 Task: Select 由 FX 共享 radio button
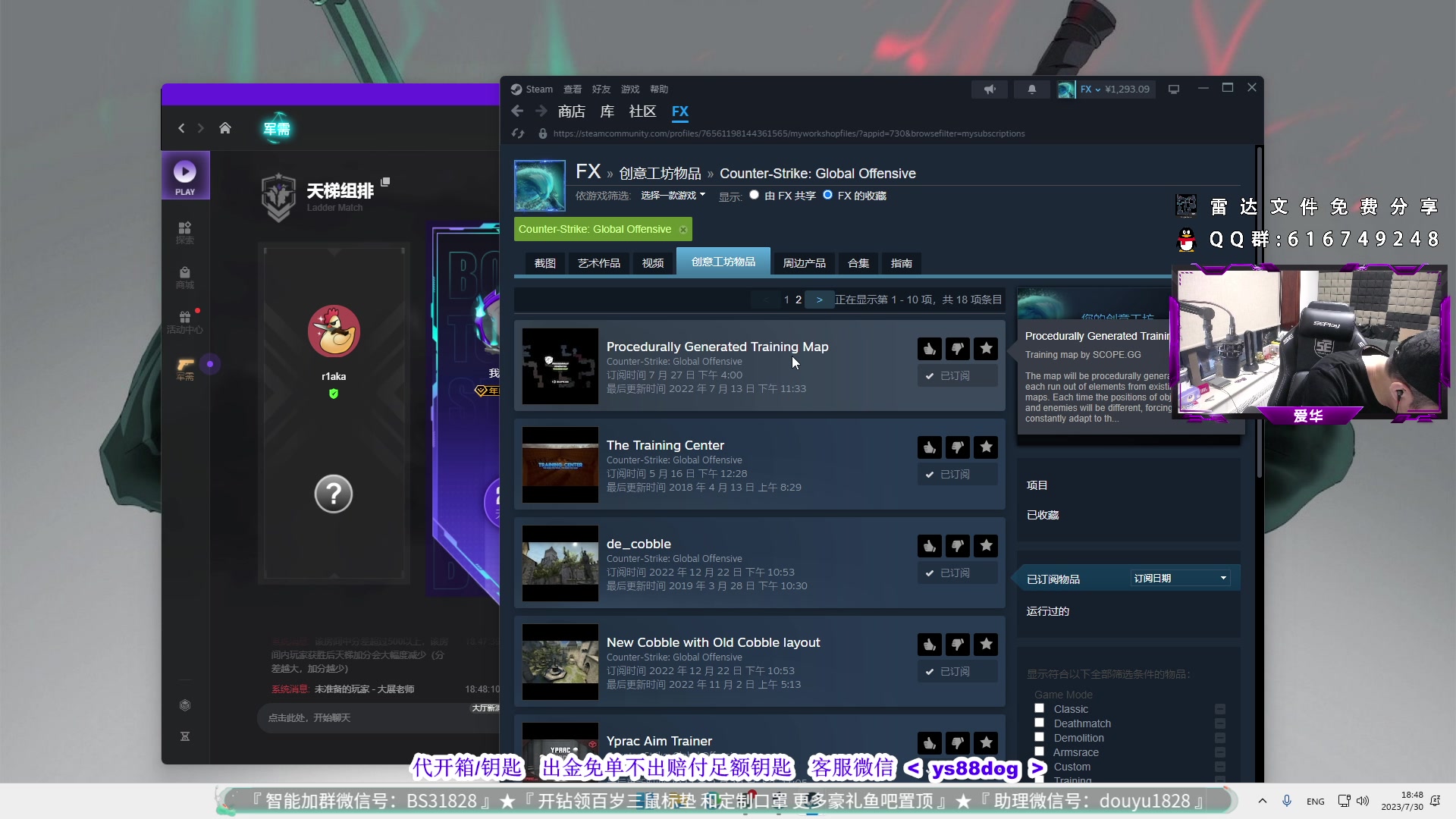tap(754, 195)
